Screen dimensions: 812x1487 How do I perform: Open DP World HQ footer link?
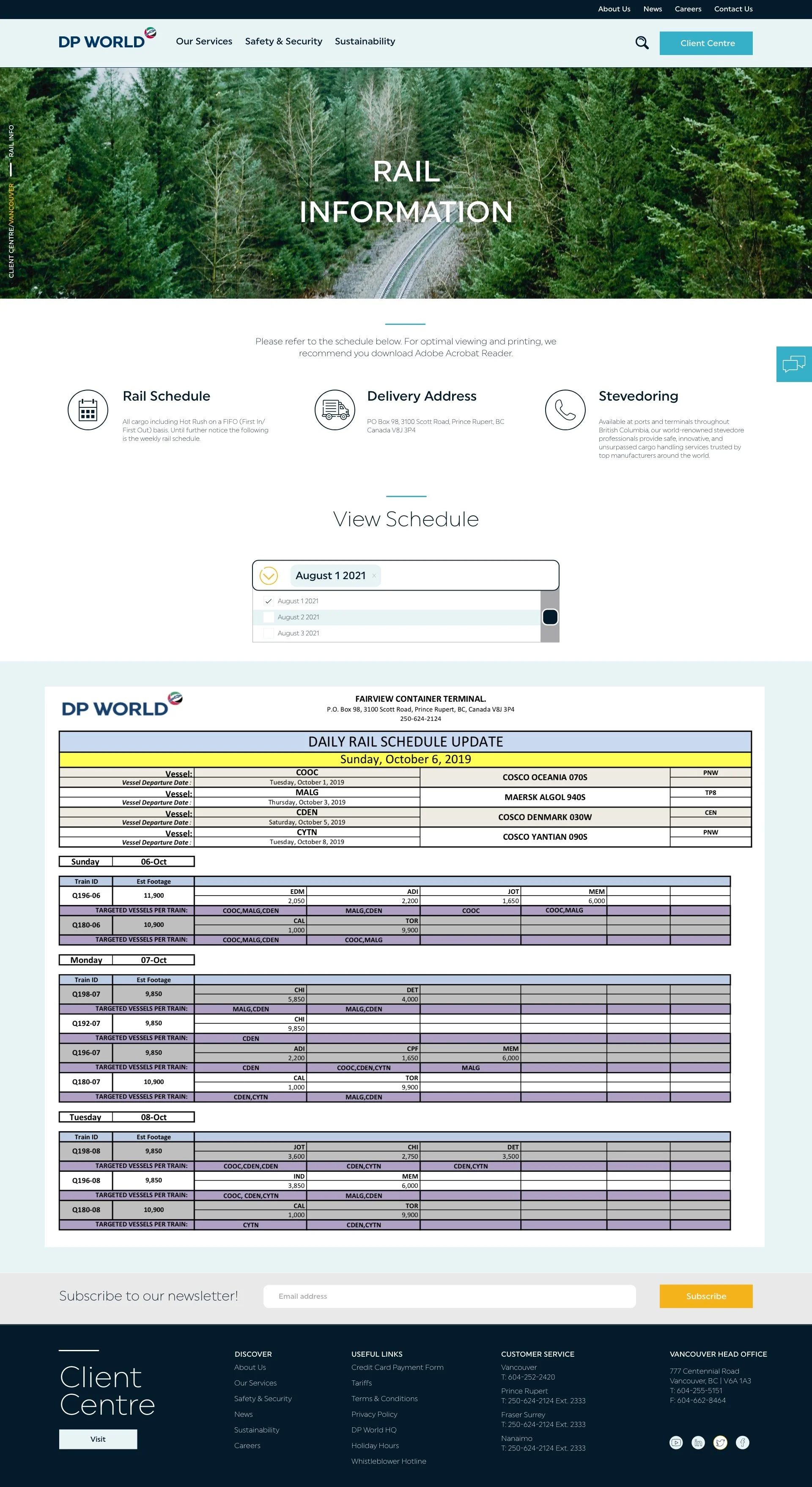point(374,1429)
